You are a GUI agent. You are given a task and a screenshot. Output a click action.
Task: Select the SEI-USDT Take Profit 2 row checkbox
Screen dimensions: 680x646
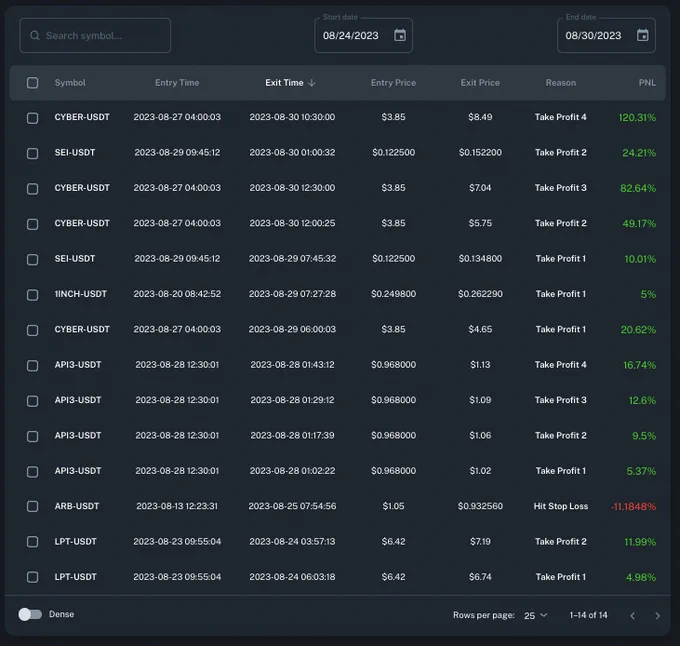point(33,153)
